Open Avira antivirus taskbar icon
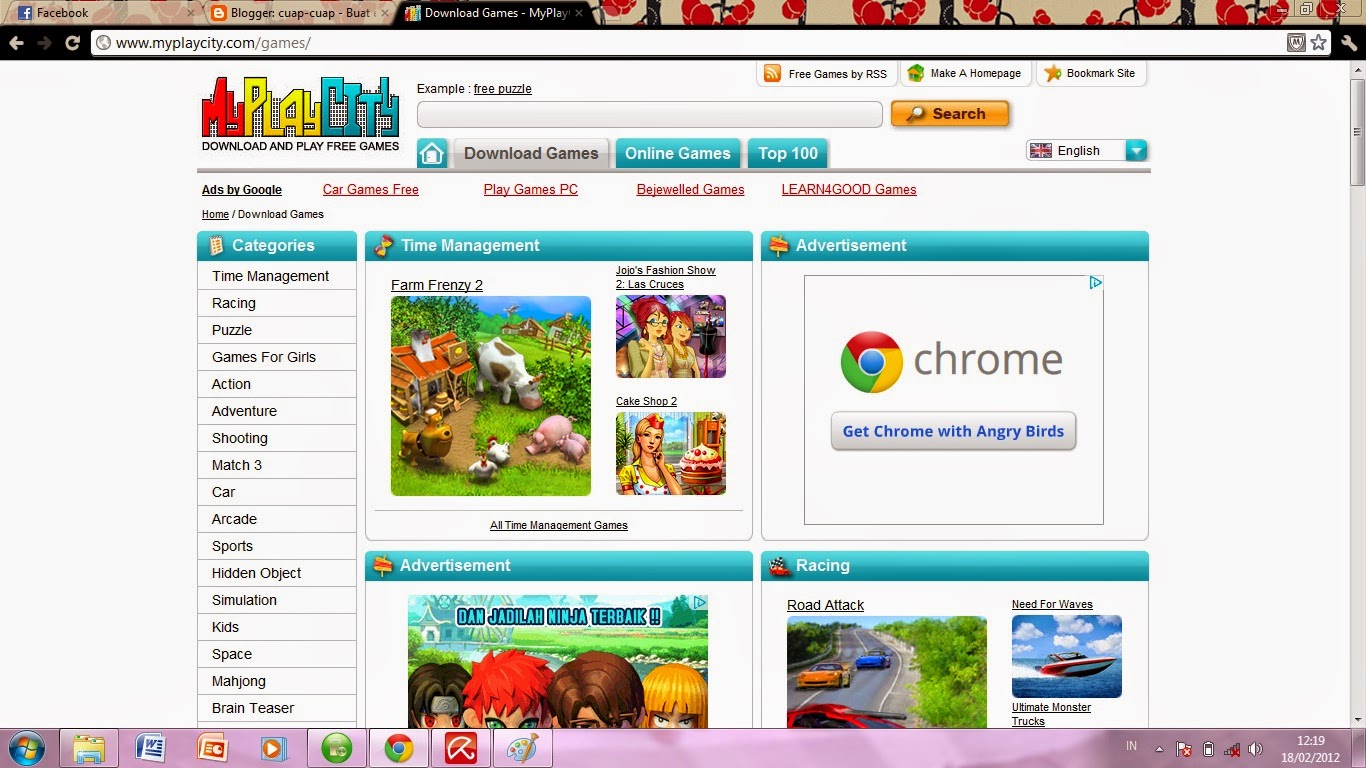This screenshot has width=1366, height=768. point(461,748)
